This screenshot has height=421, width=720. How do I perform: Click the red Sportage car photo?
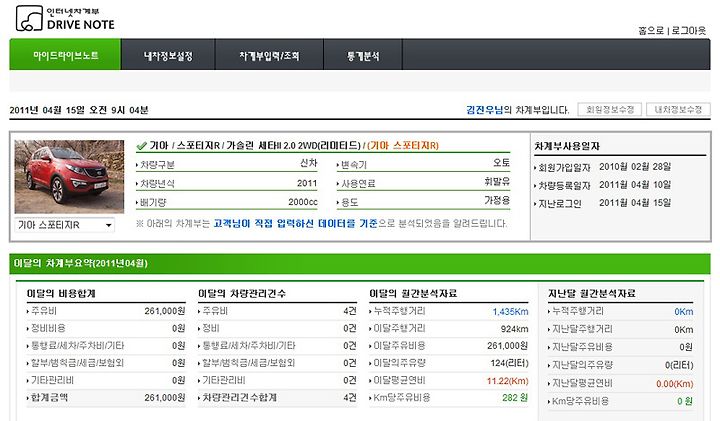pos(69,177)
